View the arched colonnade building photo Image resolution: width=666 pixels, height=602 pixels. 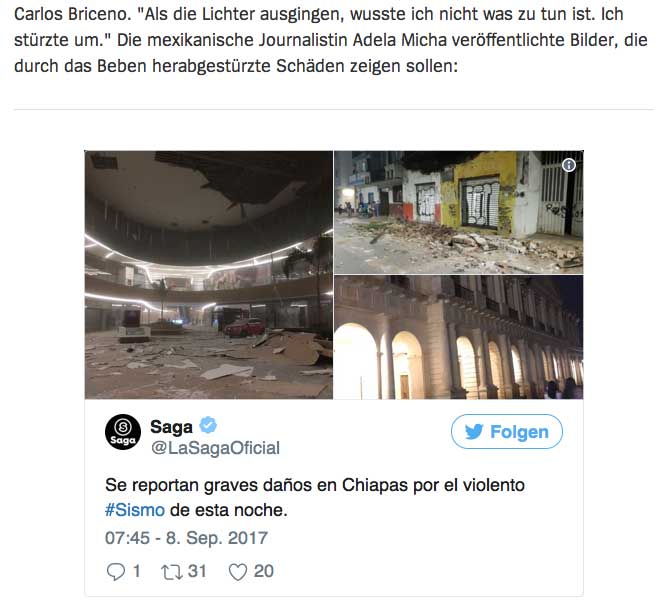tap(459, 337)
